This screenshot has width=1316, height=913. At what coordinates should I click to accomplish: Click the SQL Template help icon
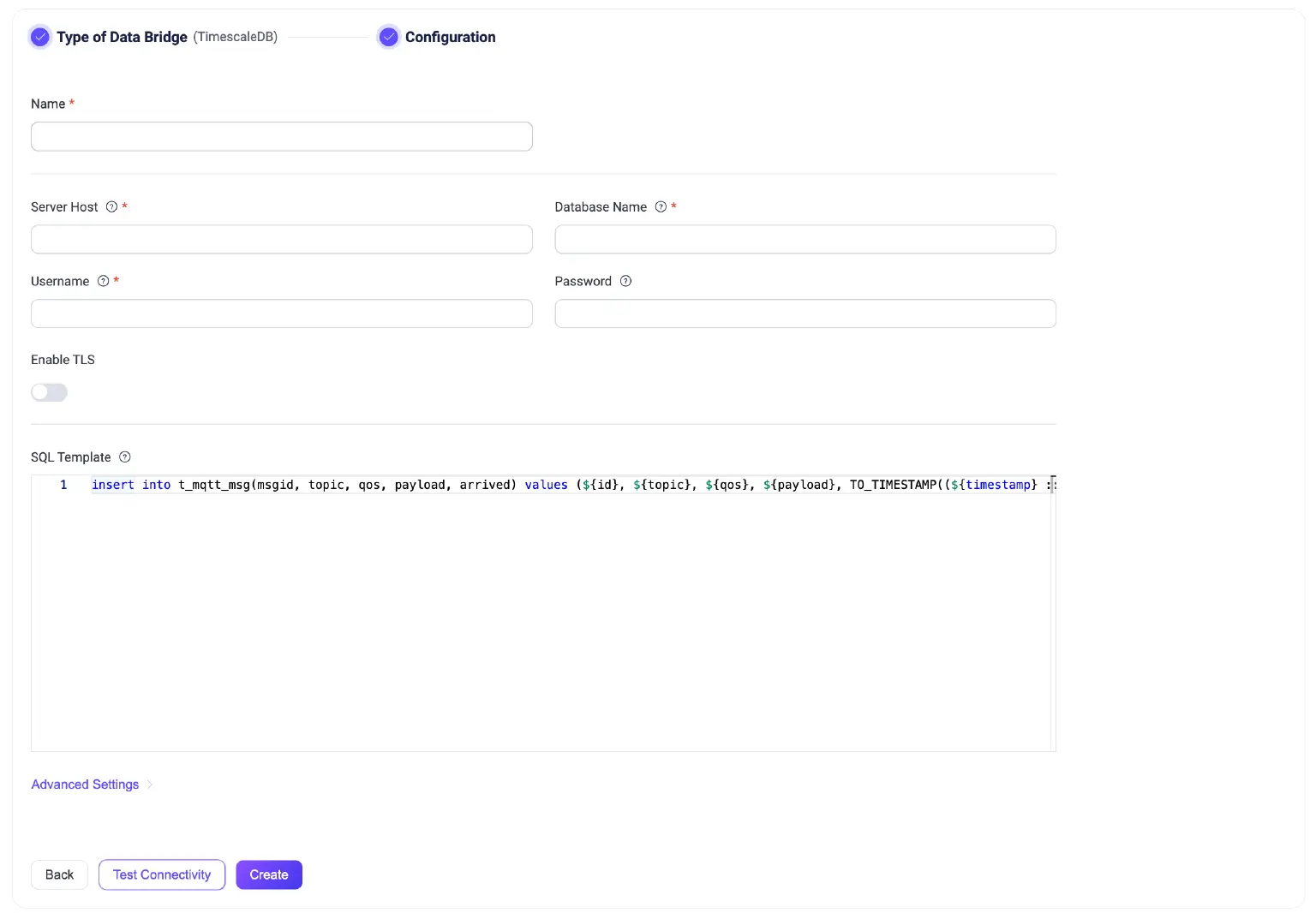pyautogui.click(x=125, y=457)
